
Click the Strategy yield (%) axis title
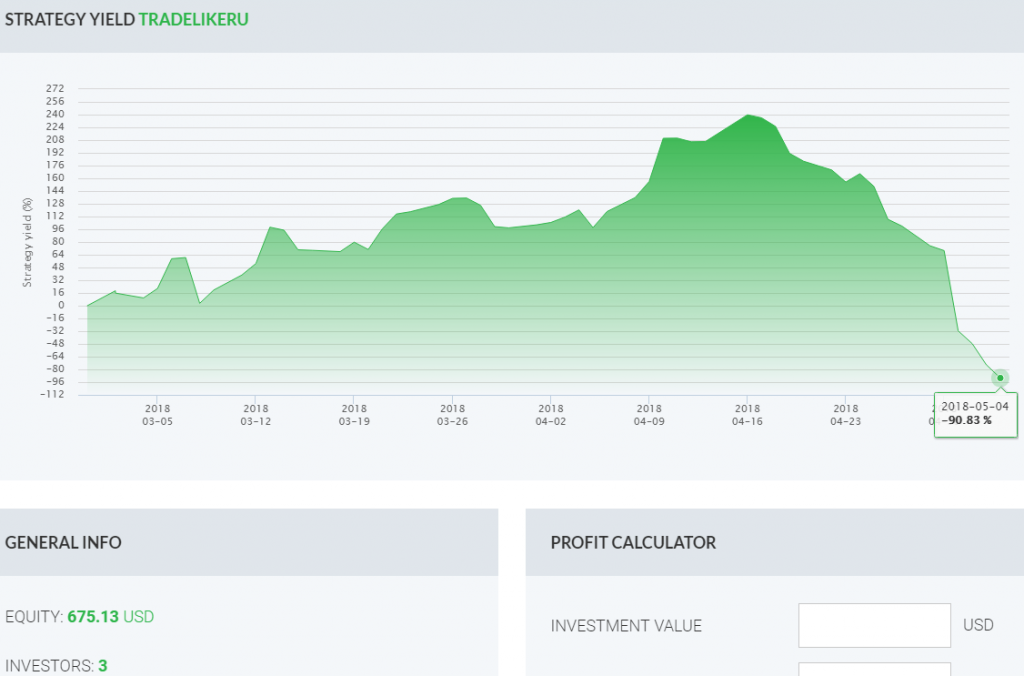coord(27,242)
